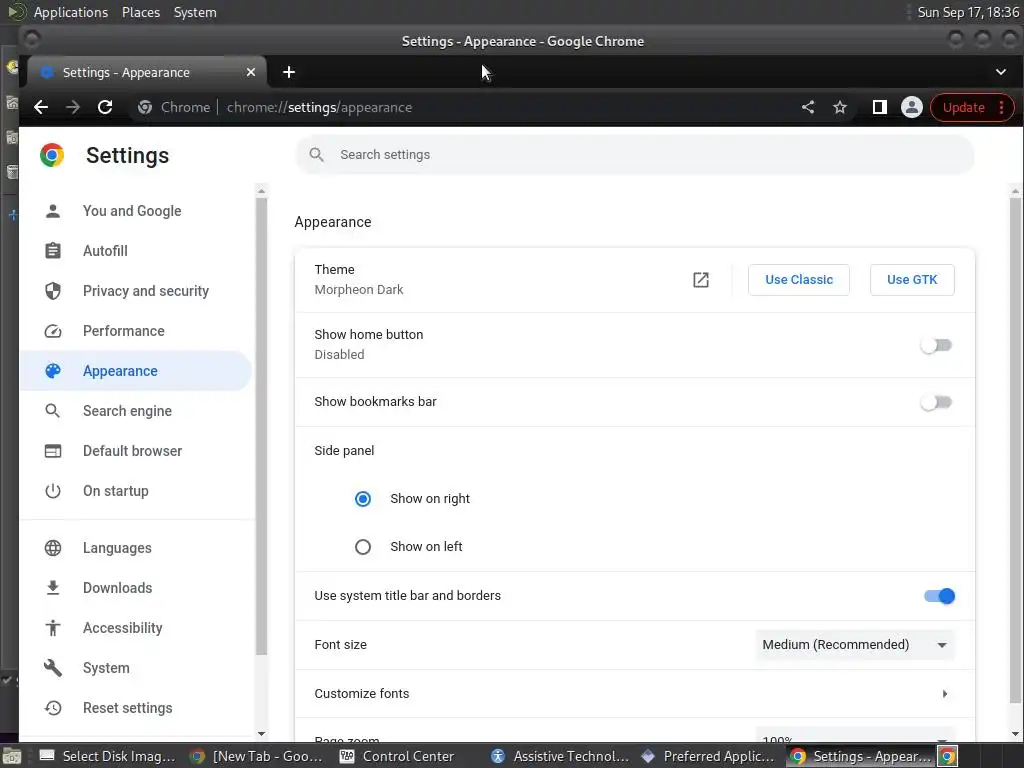Open the Chrome three-dot menu
The width and height of the screenshot is (1024, 768).
1001,107
